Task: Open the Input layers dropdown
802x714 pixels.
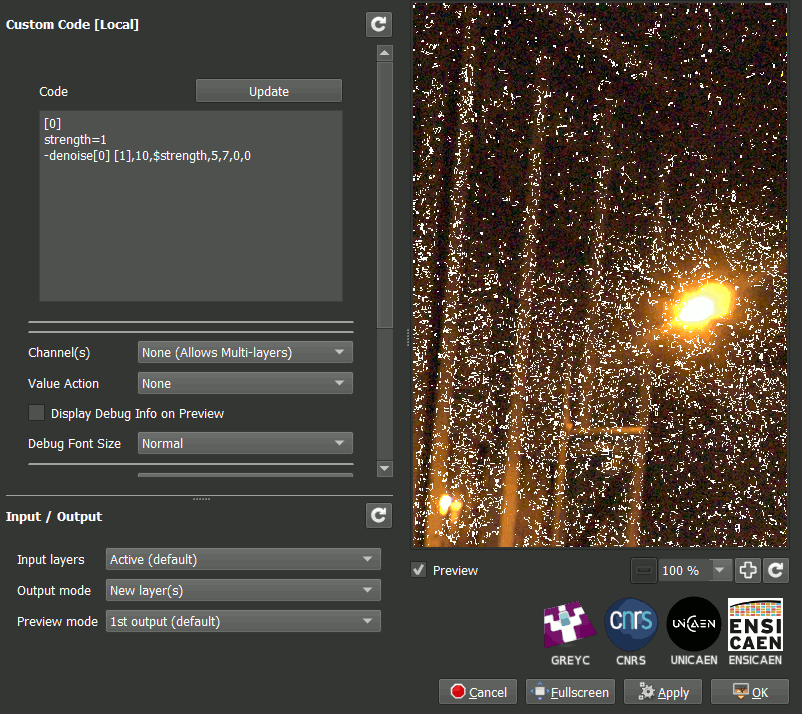Action: tap(243, 559)
